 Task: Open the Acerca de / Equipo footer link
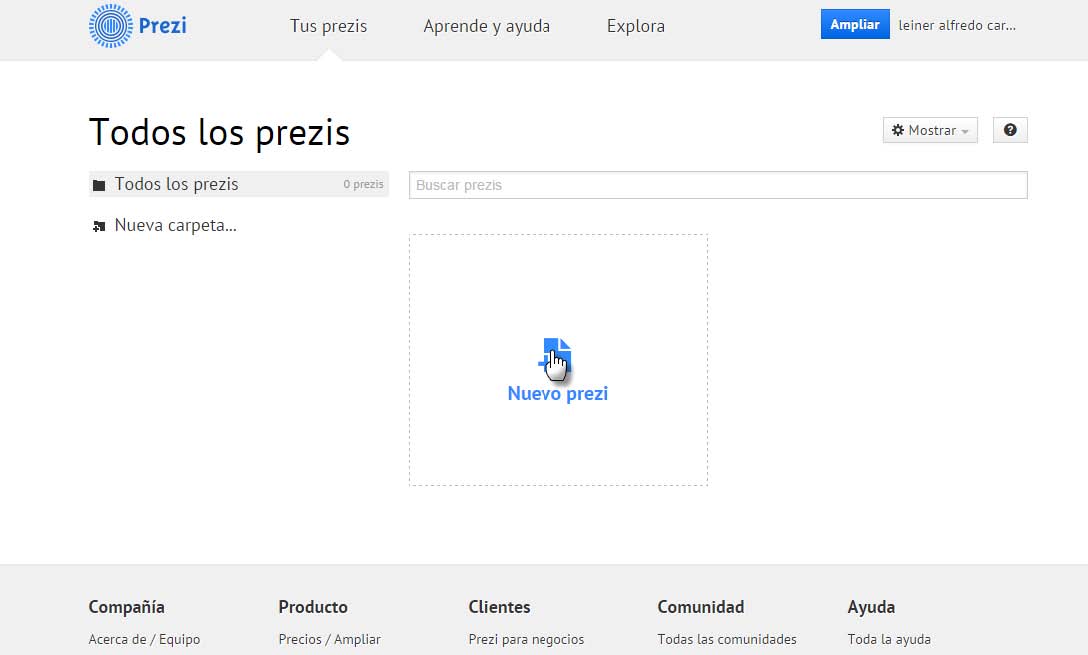[x=144, y=639]
